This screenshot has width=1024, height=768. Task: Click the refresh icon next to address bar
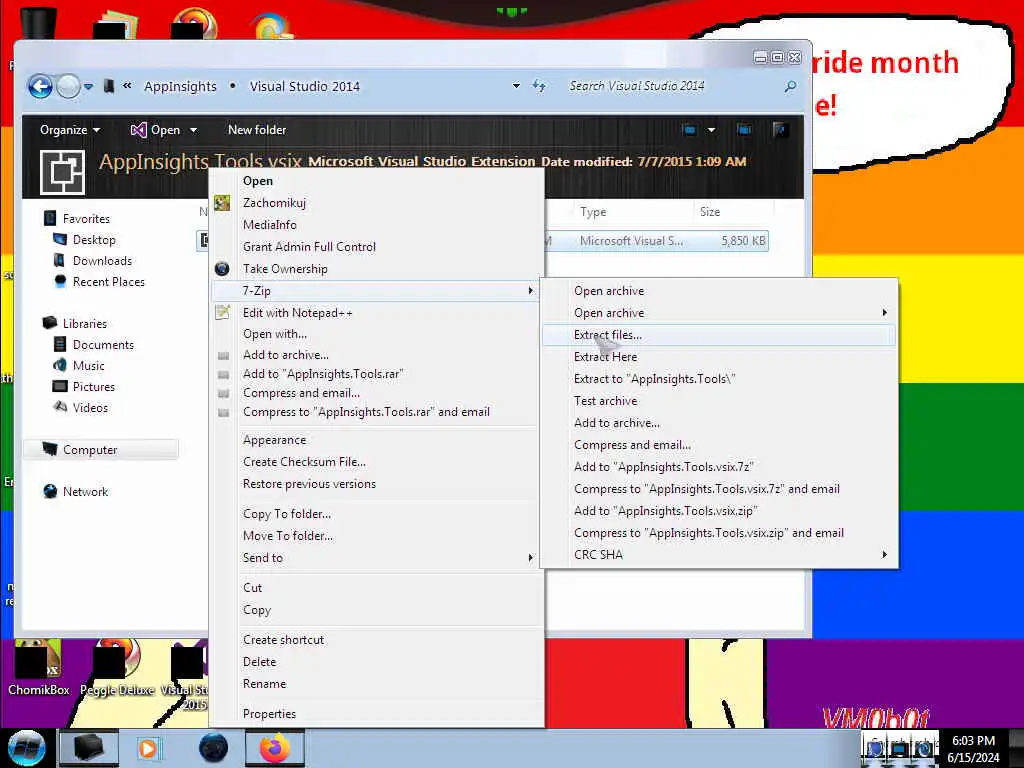click(x=539, y=86)
